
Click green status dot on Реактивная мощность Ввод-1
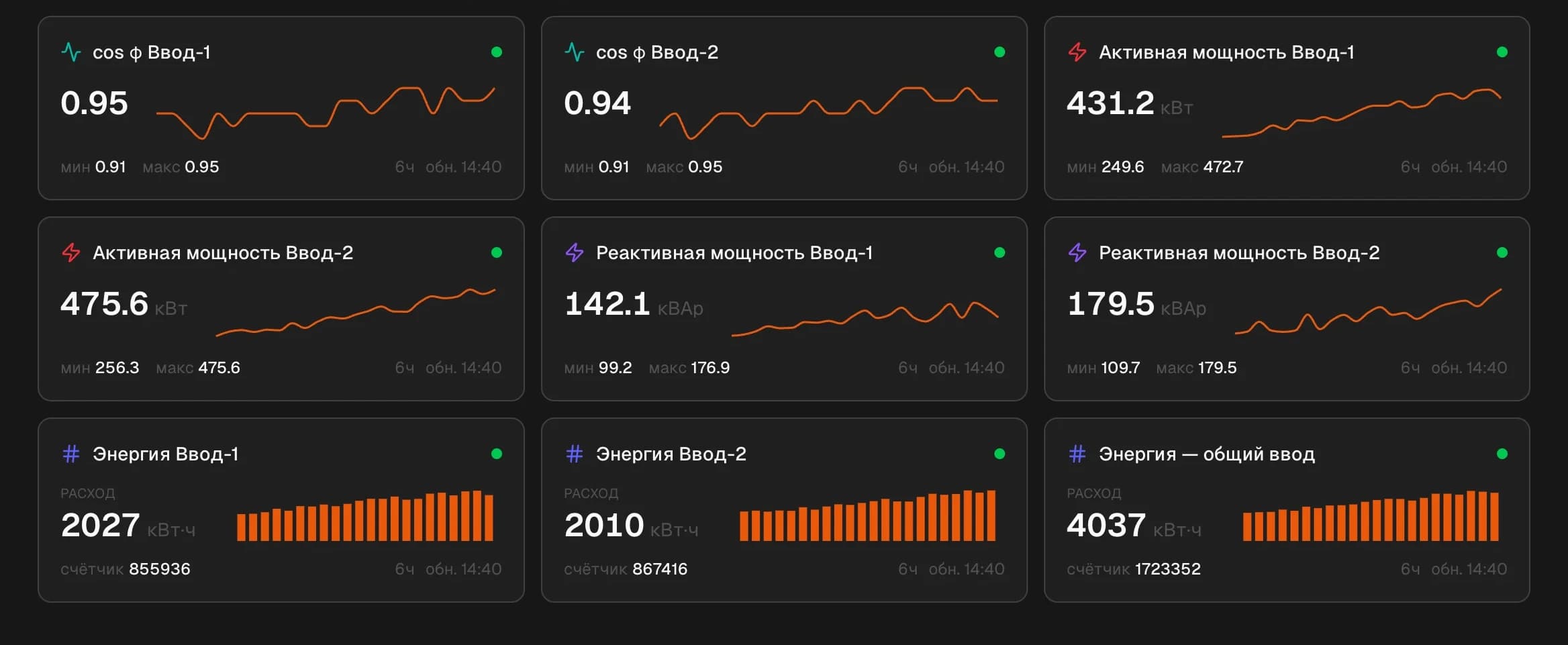pyautogui.click(x=999, y=252)
